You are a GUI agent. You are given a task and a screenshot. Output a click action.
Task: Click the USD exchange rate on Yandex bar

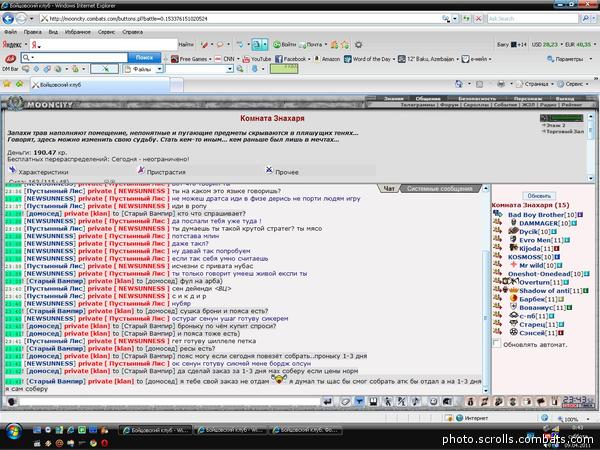tap(545, 44)
